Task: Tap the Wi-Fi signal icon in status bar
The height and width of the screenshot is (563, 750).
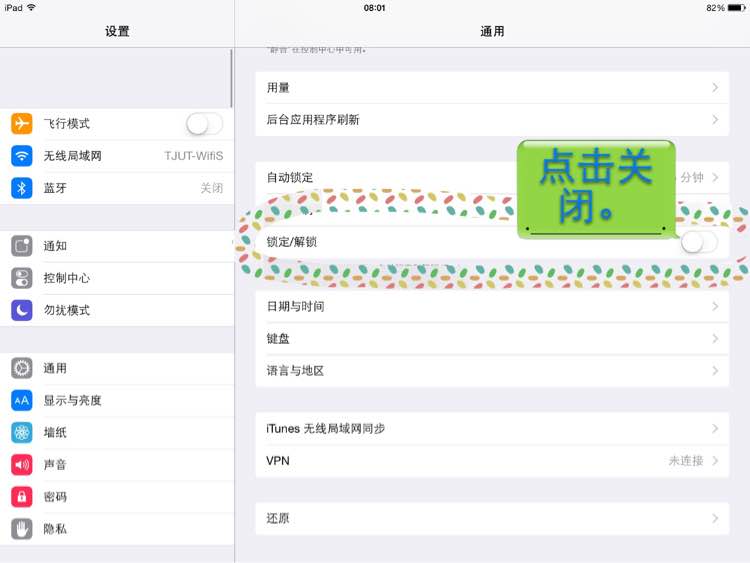Action: [32, 8]
